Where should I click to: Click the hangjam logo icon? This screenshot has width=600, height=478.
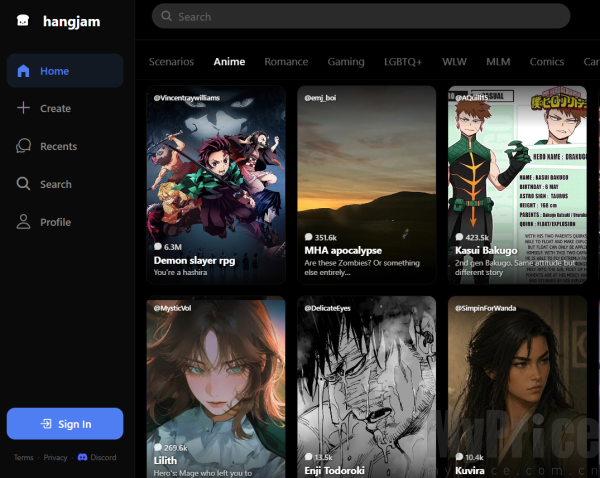click(23, 20)
